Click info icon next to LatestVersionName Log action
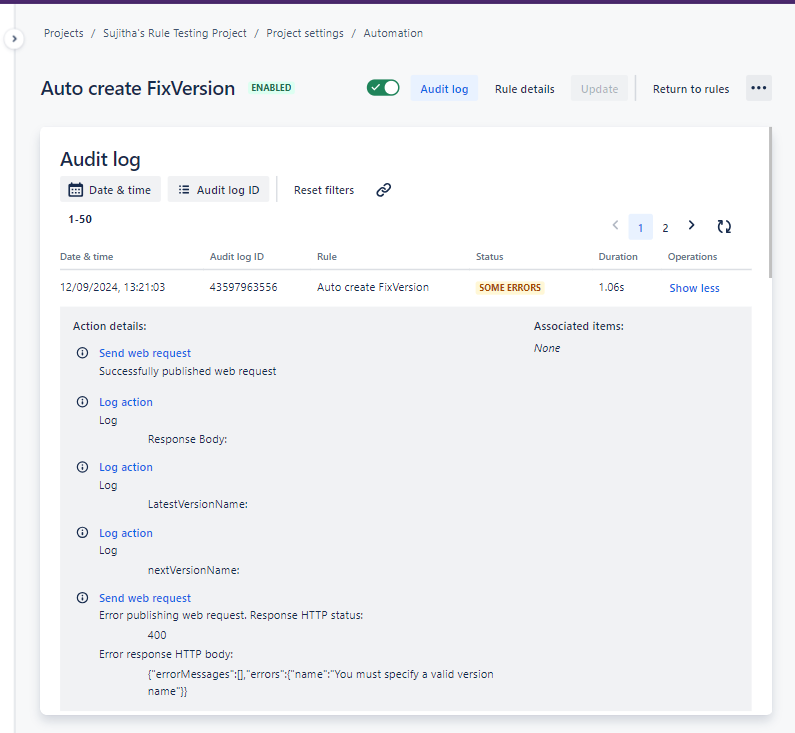The image size is (795, 733). click(82, 467)
